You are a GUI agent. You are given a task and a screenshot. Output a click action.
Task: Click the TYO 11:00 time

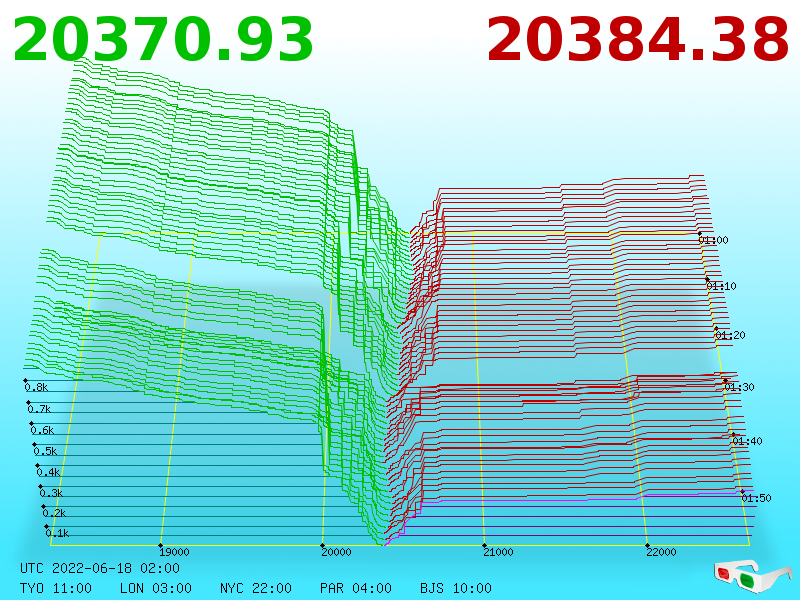[x=56, y=588]
